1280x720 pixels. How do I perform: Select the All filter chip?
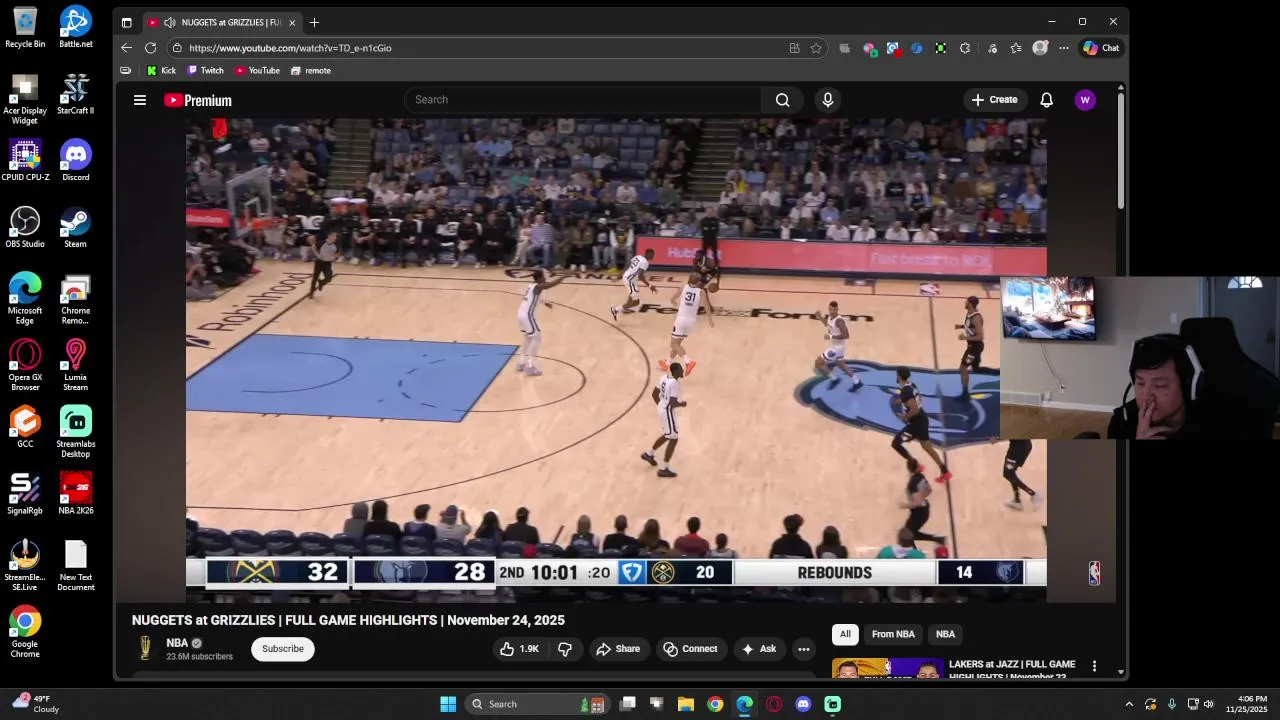(x=845, y=634)
